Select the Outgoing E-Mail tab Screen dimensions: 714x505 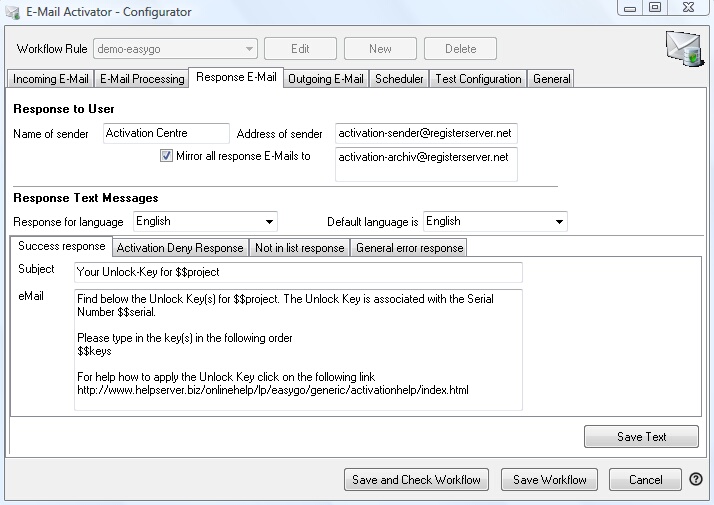[x=327, y=79]
